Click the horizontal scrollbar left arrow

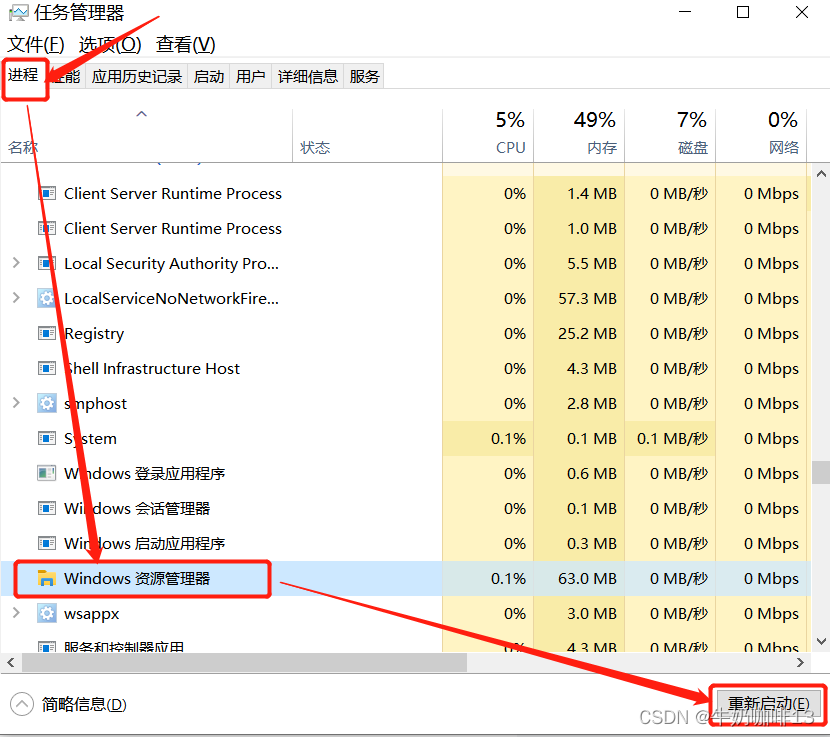point(11,662)
